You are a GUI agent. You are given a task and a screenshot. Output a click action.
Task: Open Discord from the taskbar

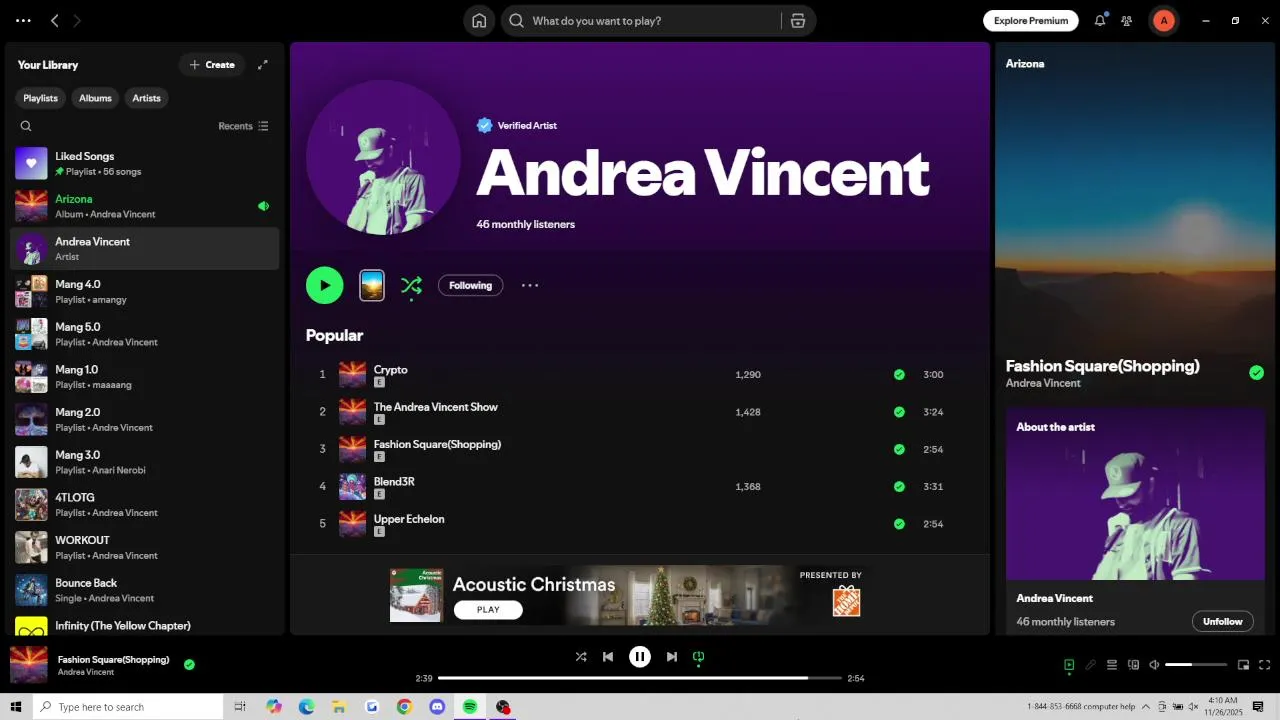pos(437,707)
